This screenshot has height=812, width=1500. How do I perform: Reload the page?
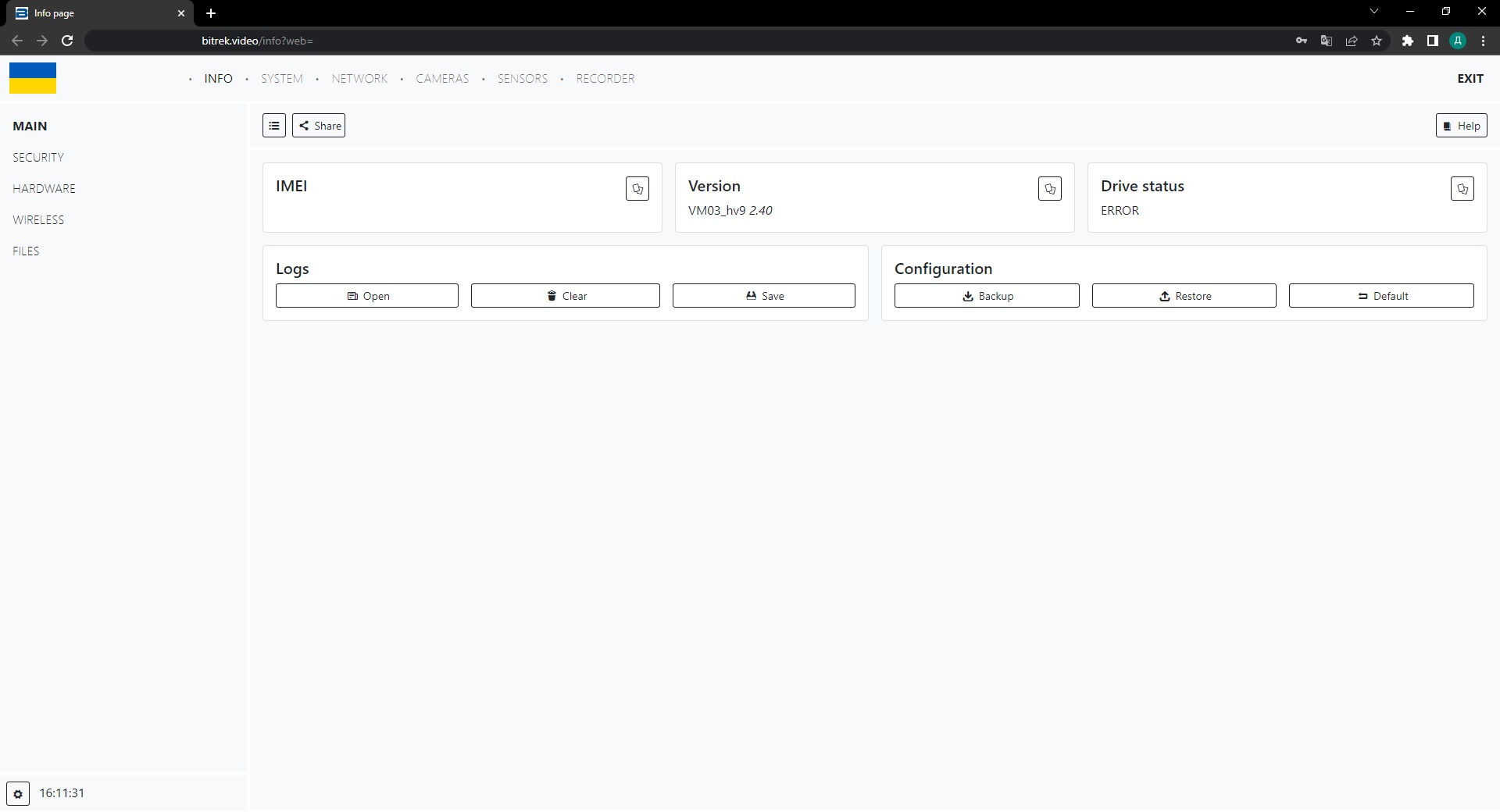click(67, 41)
